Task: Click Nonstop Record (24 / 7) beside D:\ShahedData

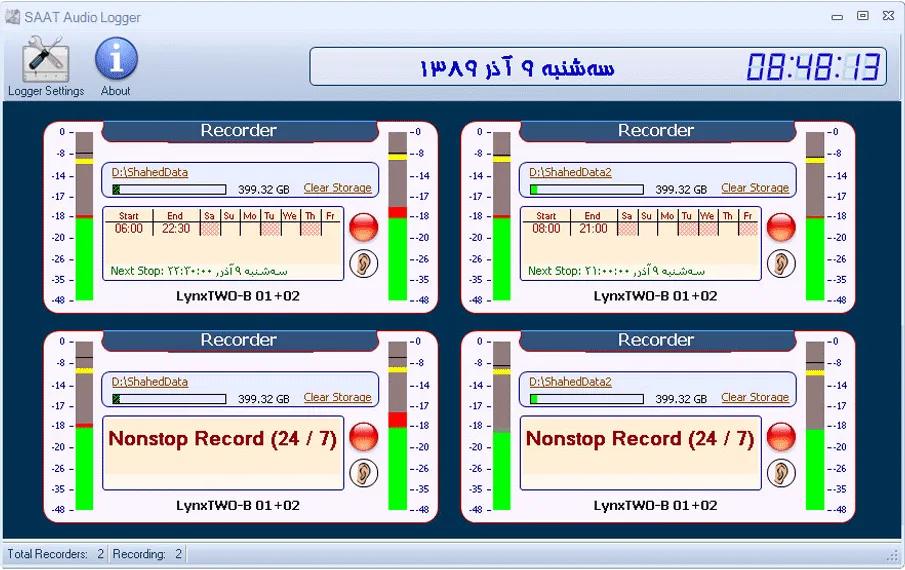Action: (x=223, y=439)
